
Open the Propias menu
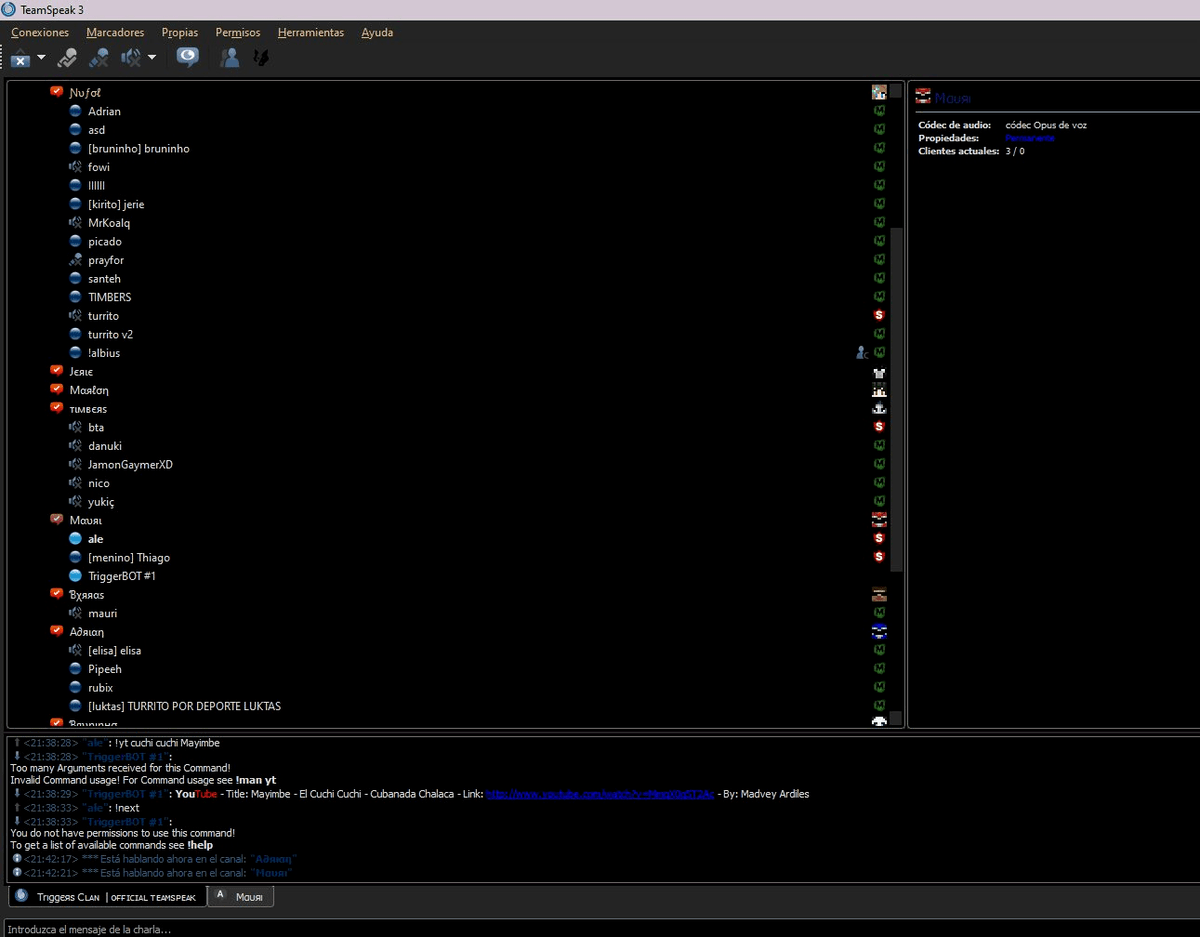(x=180, y=32)
